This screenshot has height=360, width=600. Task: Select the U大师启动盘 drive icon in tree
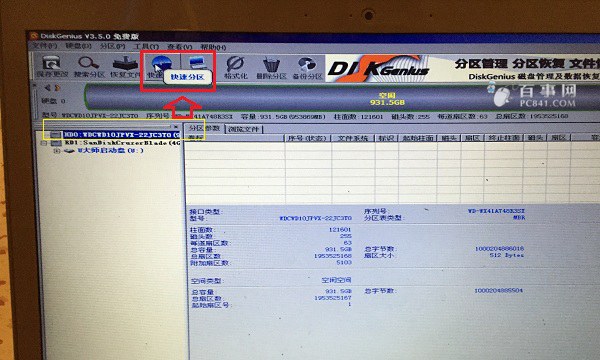point(69,151)
